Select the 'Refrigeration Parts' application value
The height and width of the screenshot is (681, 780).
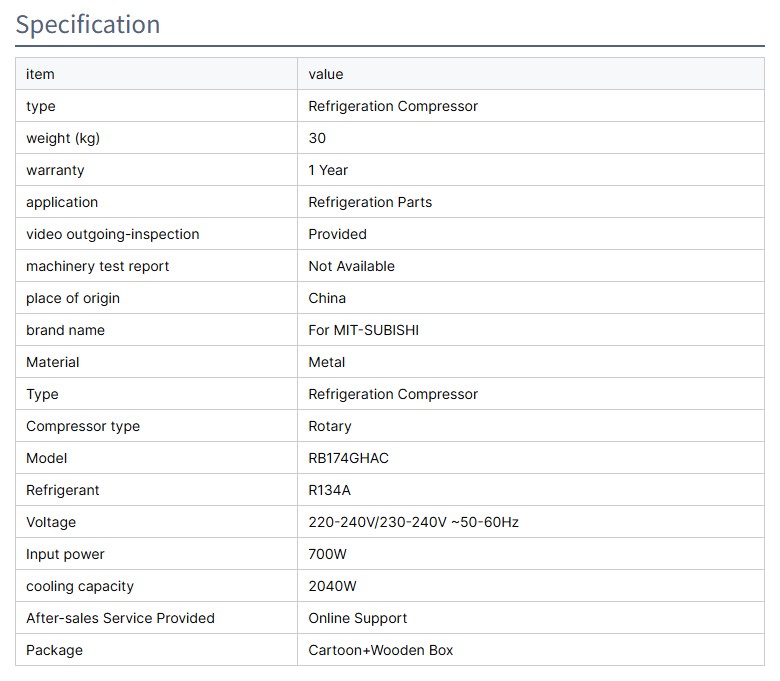370,202
